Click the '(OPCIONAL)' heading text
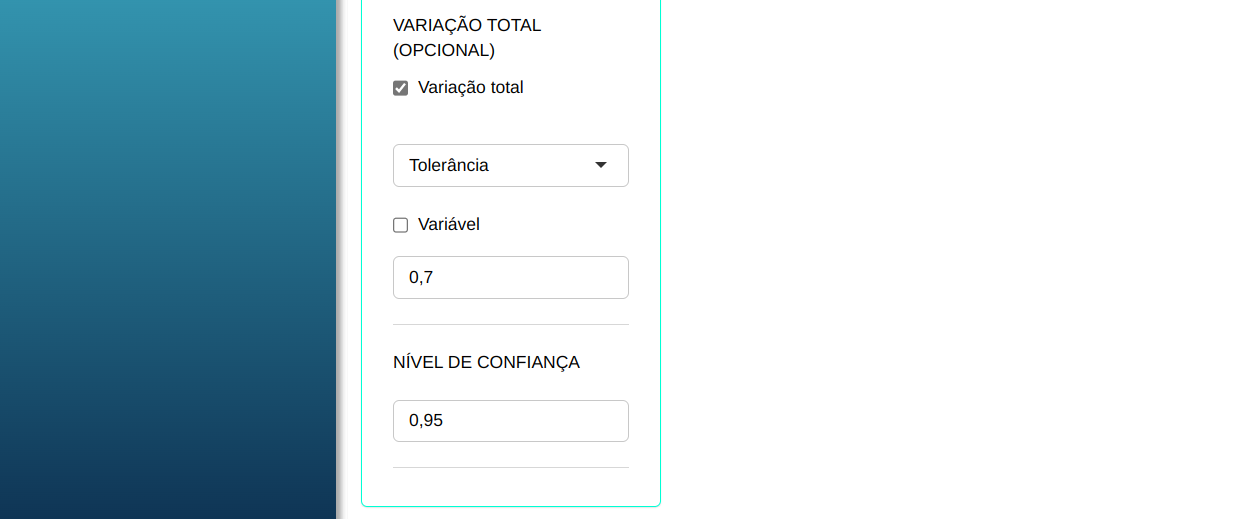Viewport: 1244px width, 519px height. [444, 50]
